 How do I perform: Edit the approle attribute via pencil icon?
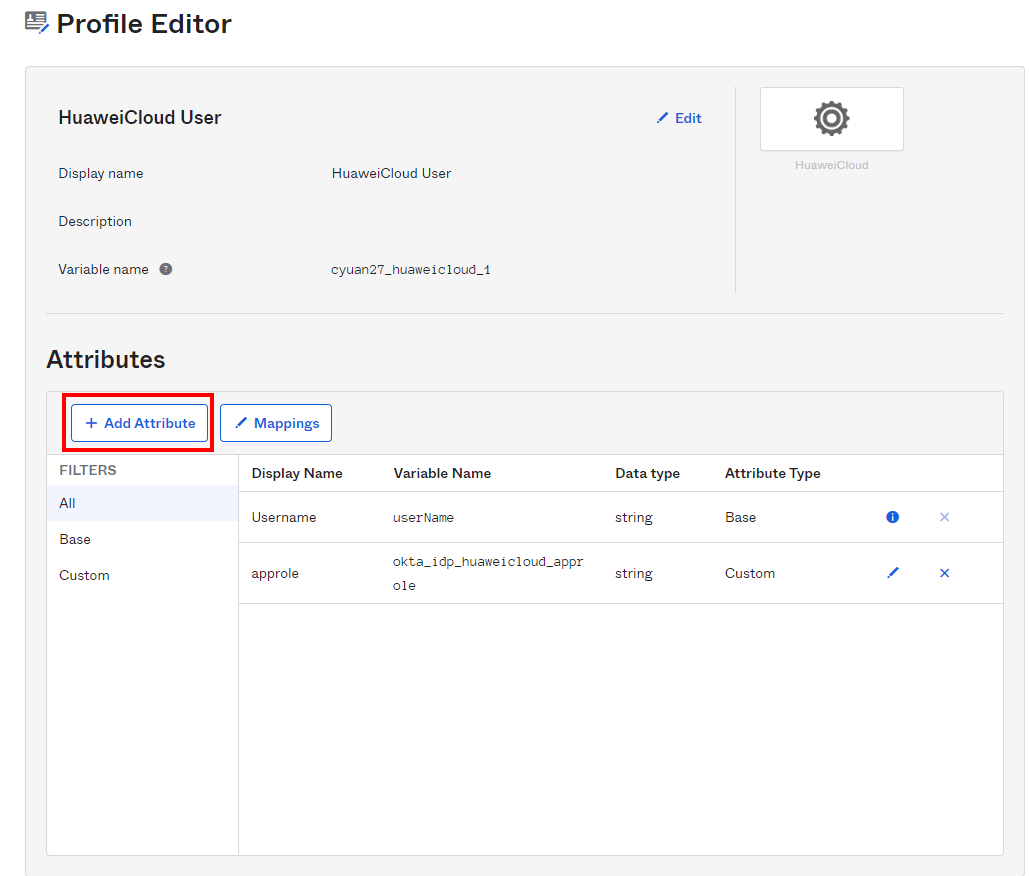pyautogui.click(x=893, y=573)
